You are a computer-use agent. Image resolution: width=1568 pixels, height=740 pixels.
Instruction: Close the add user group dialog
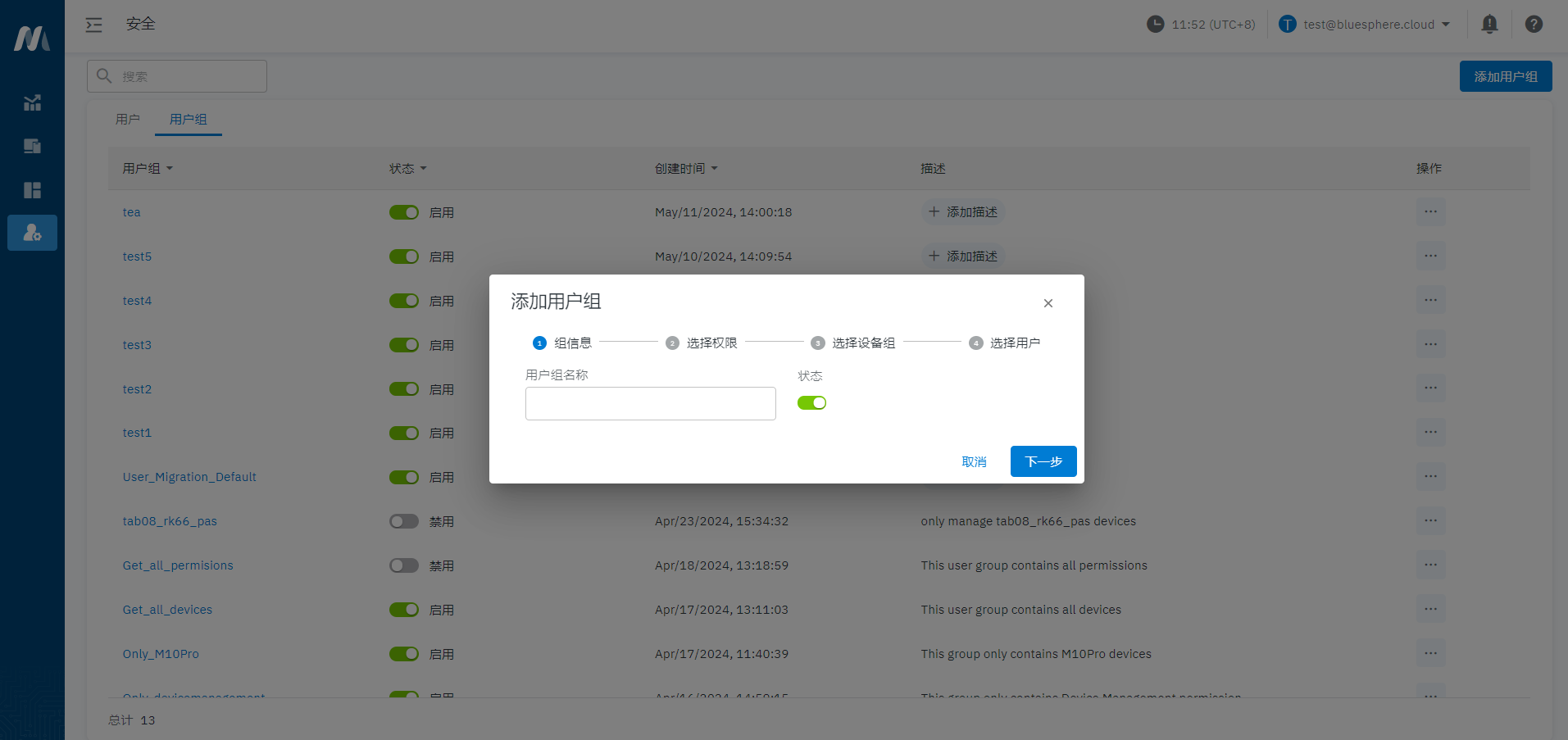1048,303
